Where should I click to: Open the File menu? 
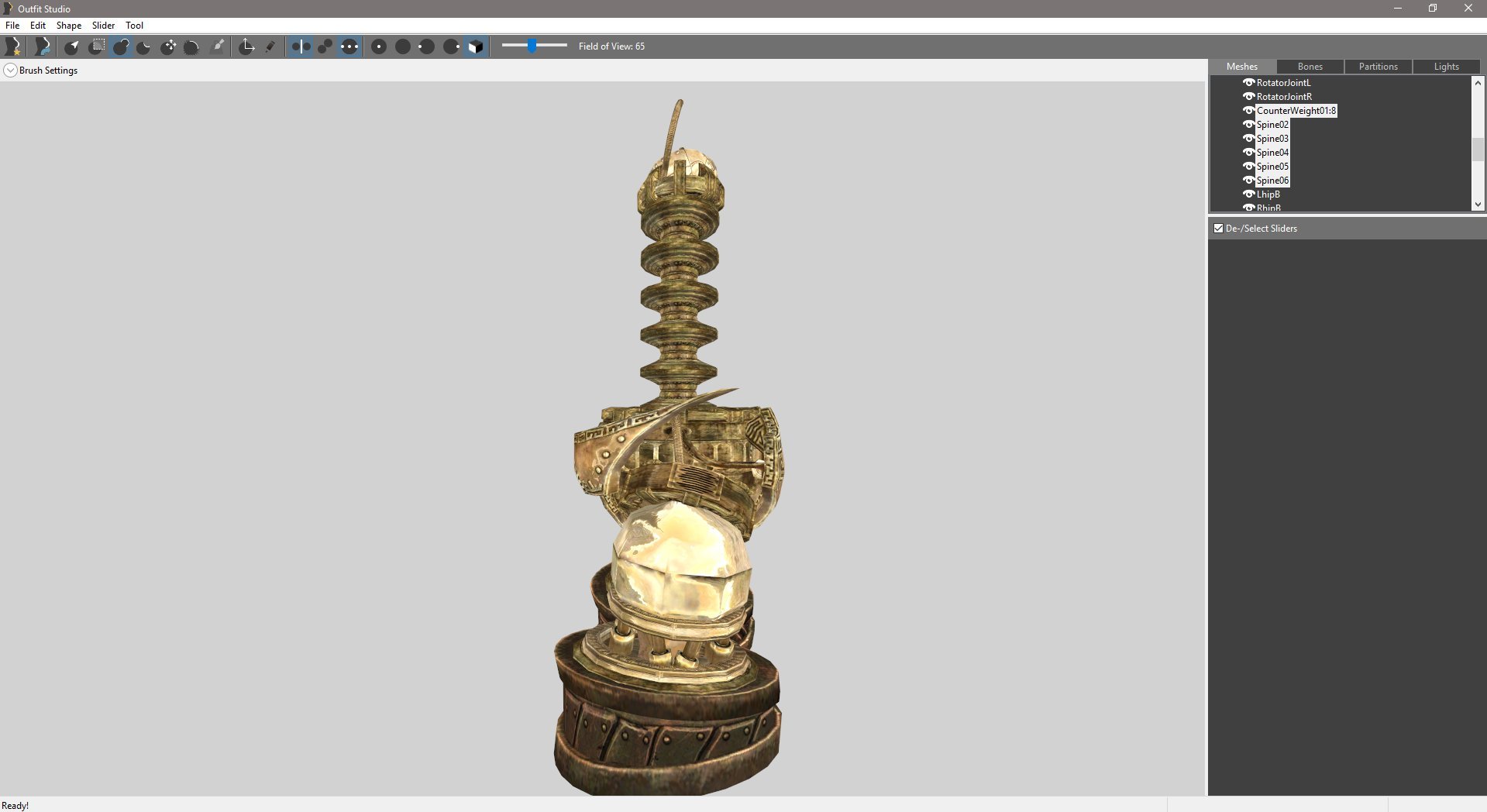(x=12, y=26)
